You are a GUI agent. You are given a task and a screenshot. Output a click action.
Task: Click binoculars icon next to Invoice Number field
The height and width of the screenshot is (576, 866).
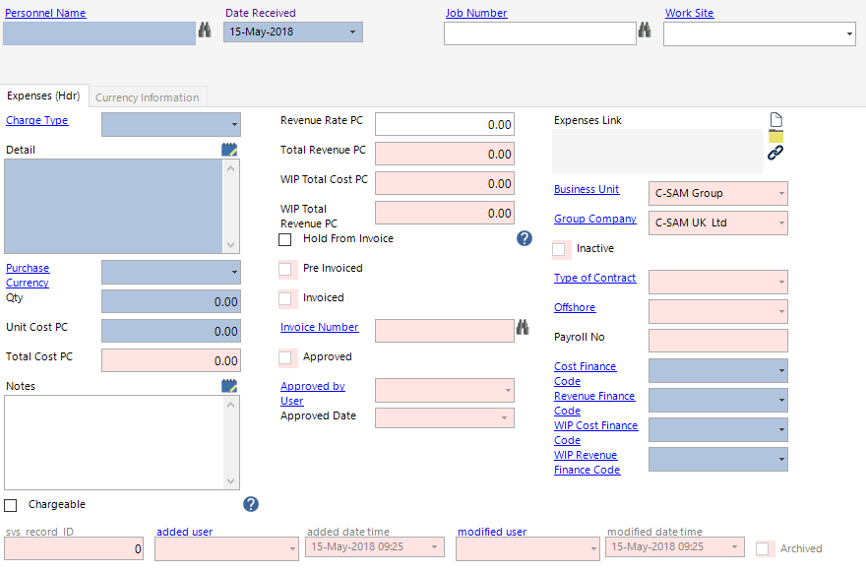(x=523, y=327)
